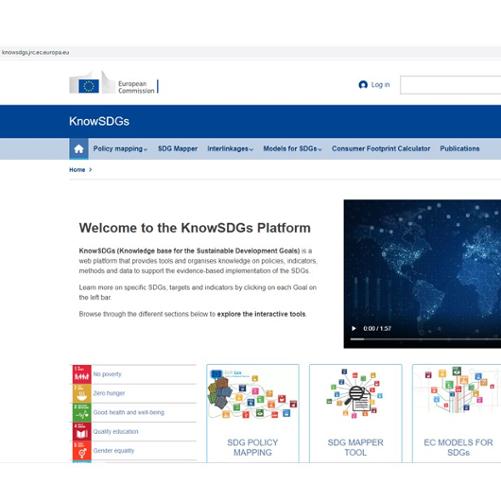Viewport: 501px width, 501px height.
Task: Click the Log in link
Action: click(380, 85)
